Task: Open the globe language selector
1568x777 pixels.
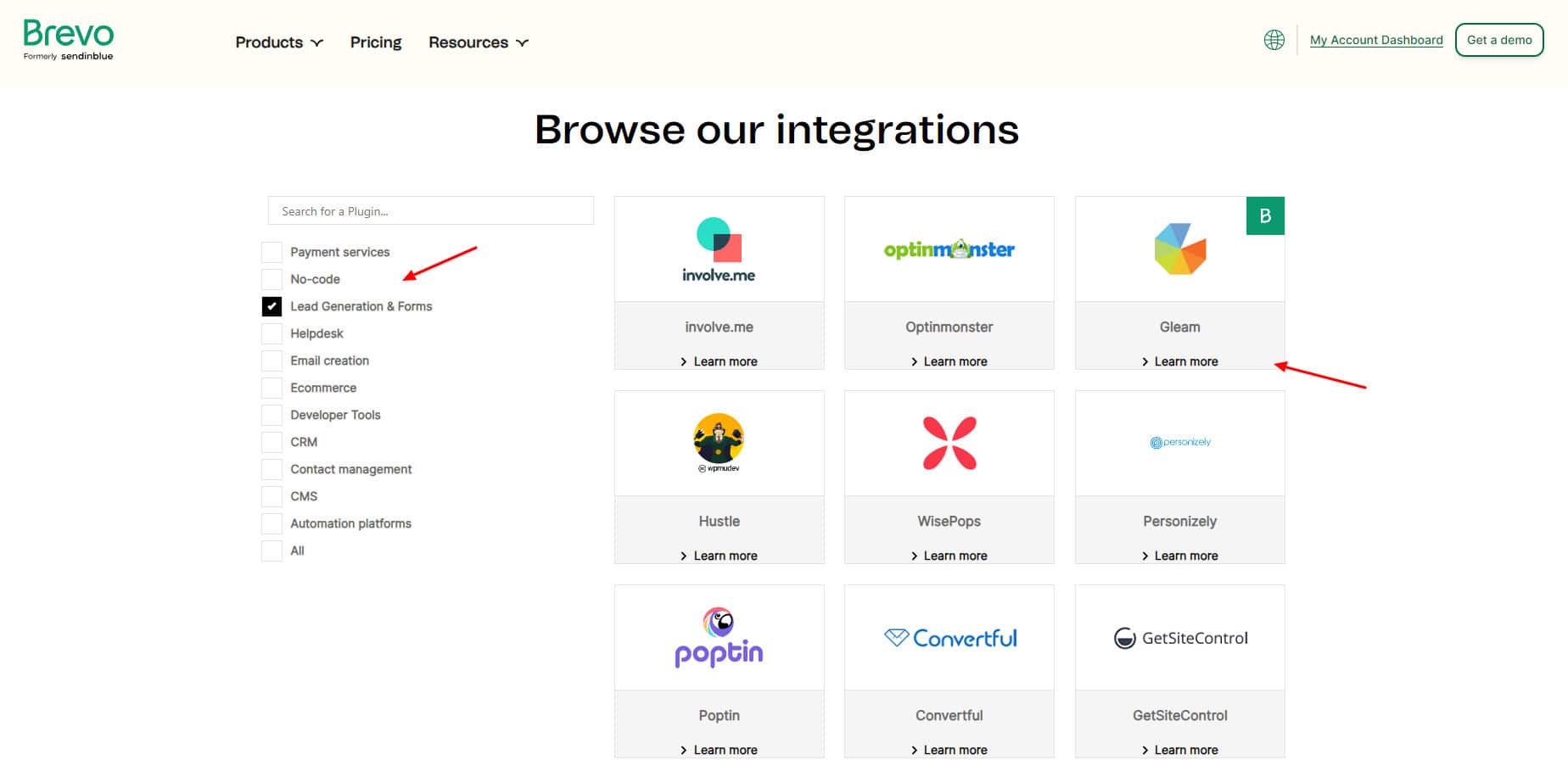Action: coord(1274,40)
